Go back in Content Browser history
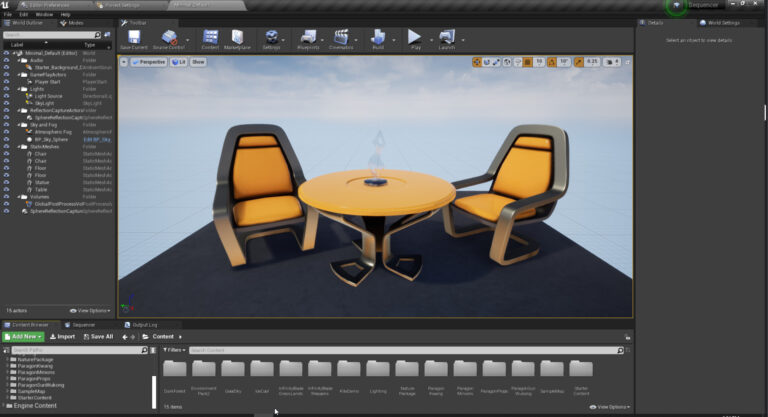The image size is (768, 417). pos(124,337)
